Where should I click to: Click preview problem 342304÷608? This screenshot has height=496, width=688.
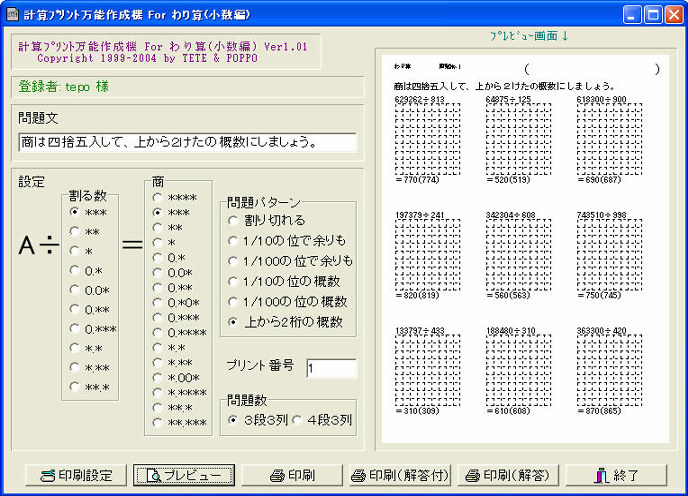[x=511, y=215]
